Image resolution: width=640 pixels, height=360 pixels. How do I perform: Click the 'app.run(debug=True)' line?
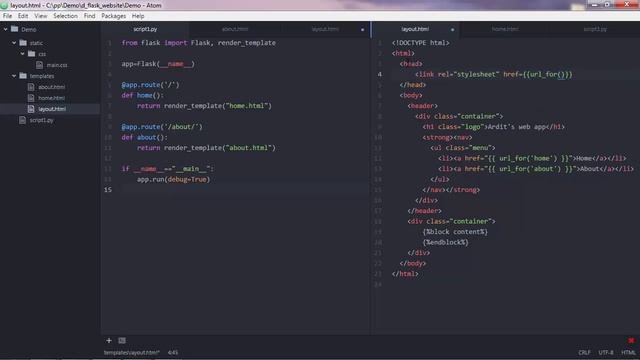[173, 180]
